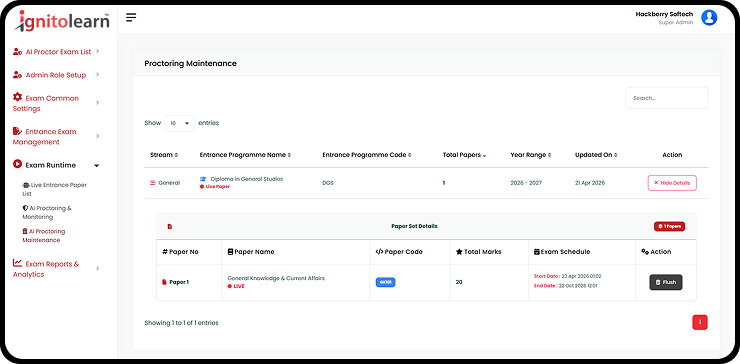The height and width of the screenshot is (364, 740).
Task: Click the icon in the Paper Name header
Action: click(x=230, y=252)
